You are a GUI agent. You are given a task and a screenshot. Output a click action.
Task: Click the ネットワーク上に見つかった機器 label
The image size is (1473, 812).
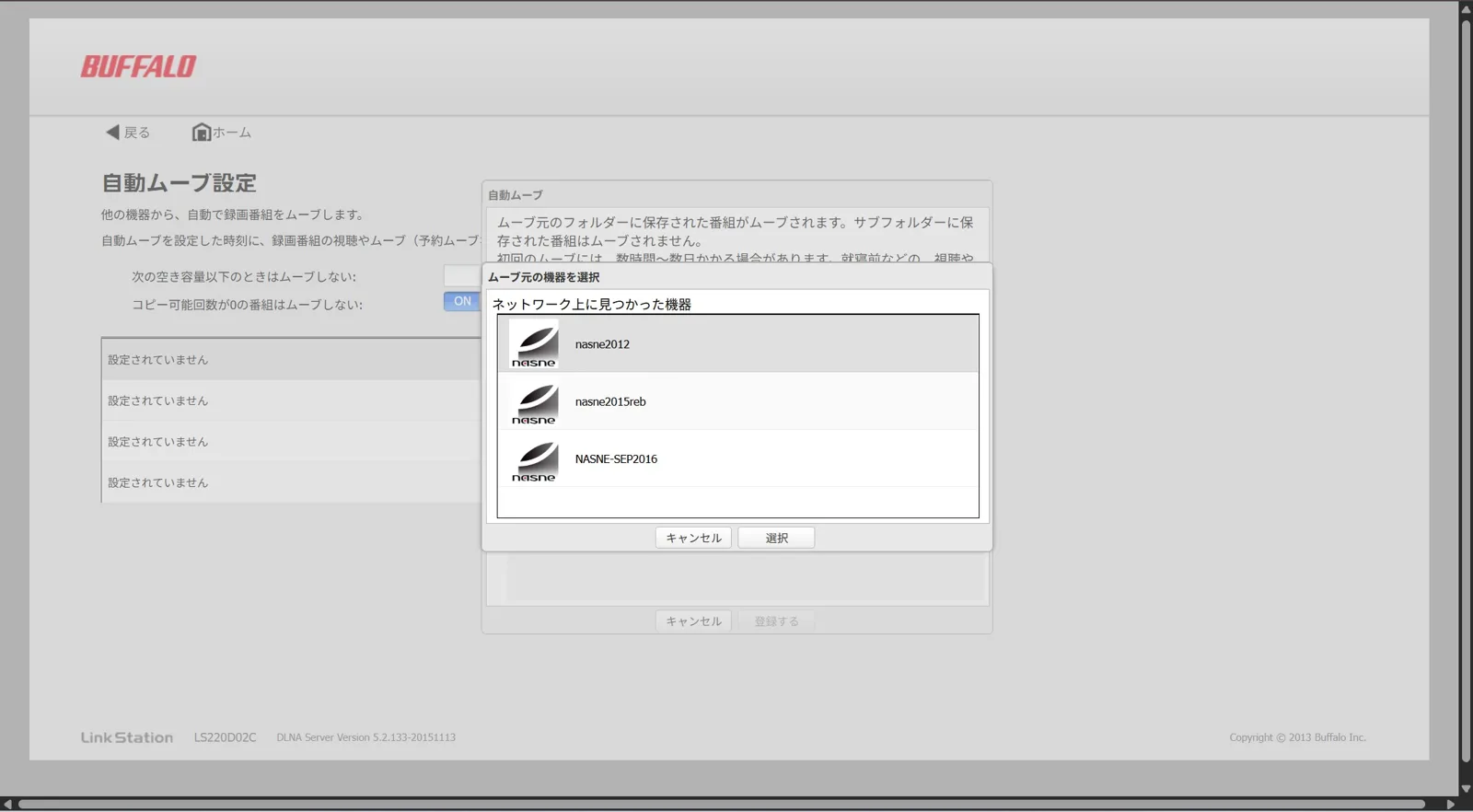591,304
